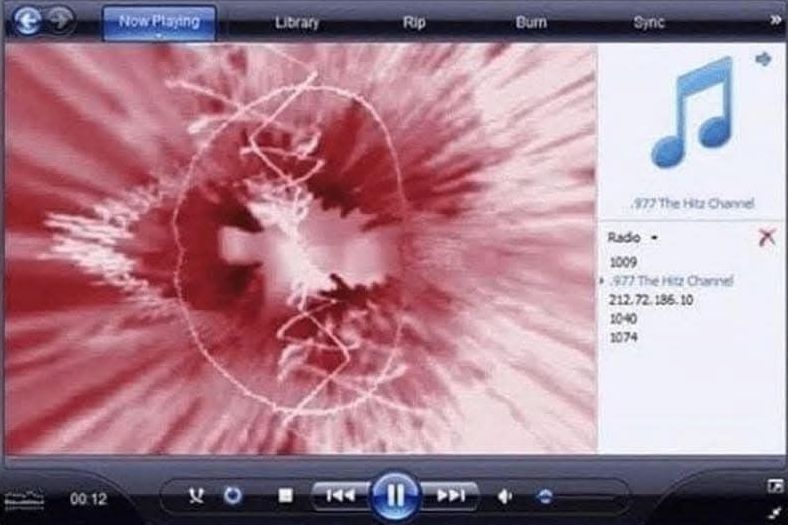Click the blue music note album art
The height and width of the screenshot is (525, 788).
coord(692,113)
